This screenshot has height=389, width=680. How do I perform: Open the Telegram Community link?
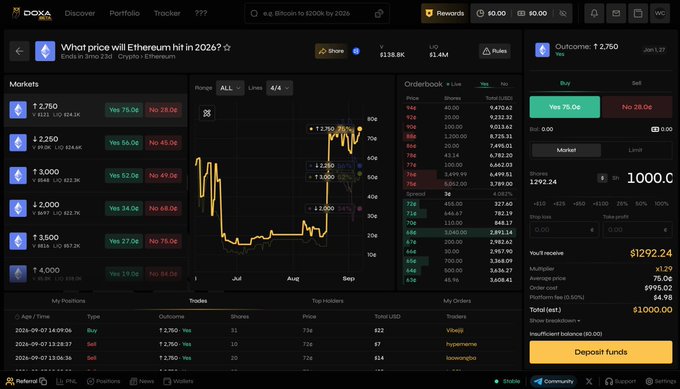(553, 382)
